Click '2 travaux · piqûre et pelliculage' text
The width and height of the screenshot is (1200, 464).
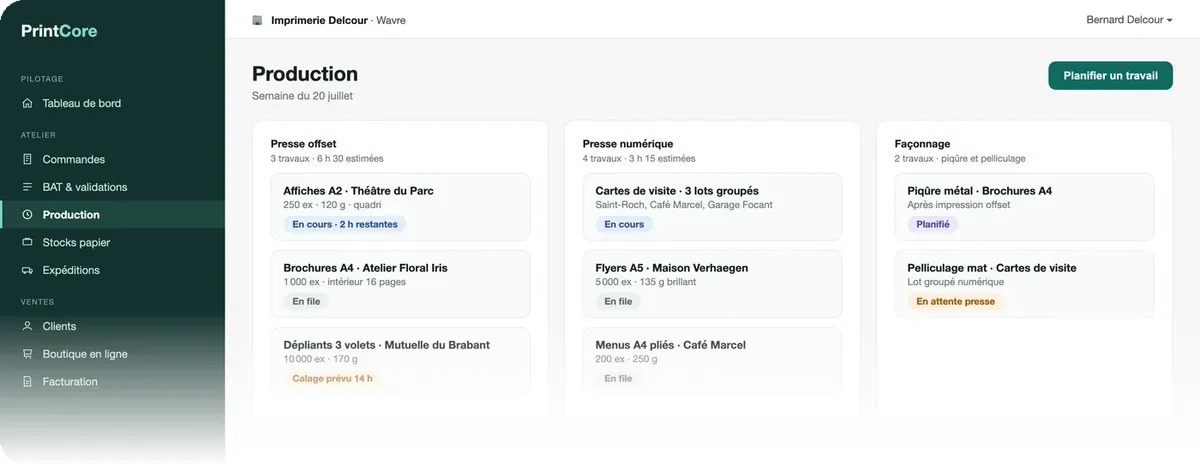point(960,159)
